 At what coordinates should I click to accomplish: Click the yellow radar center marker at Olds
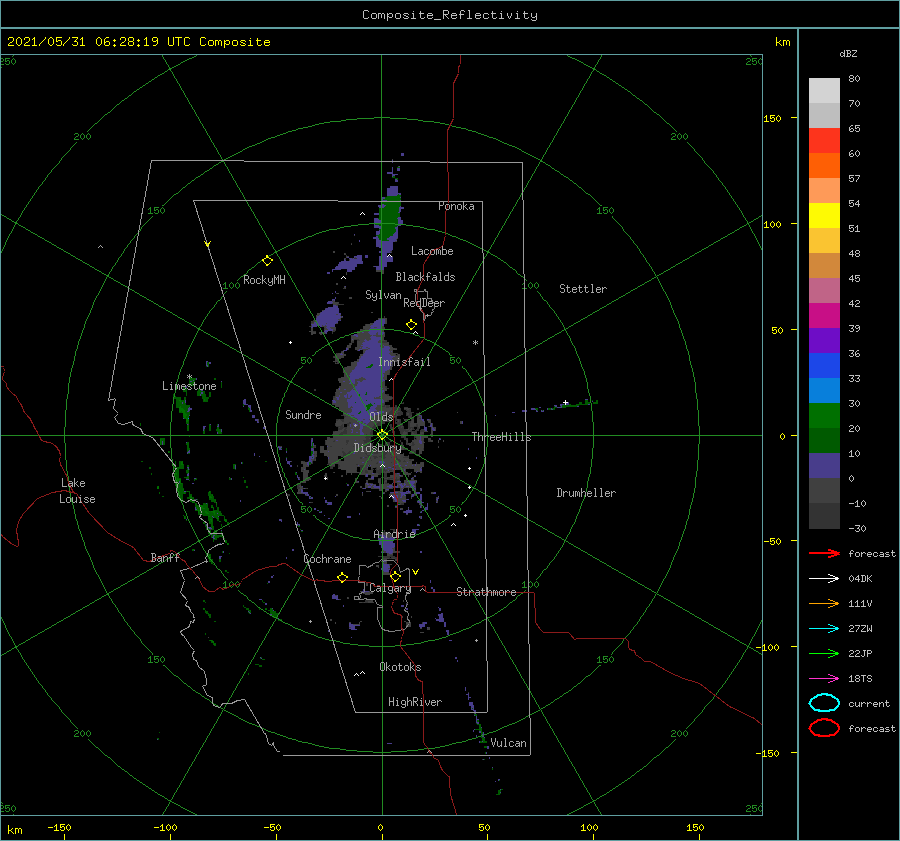[x=382, y=435]
